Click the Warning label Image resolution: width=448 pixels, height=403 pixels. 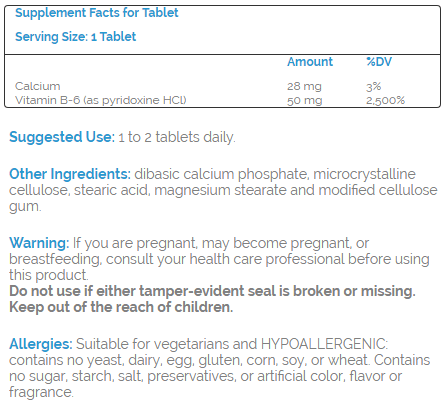click(39, 243)
